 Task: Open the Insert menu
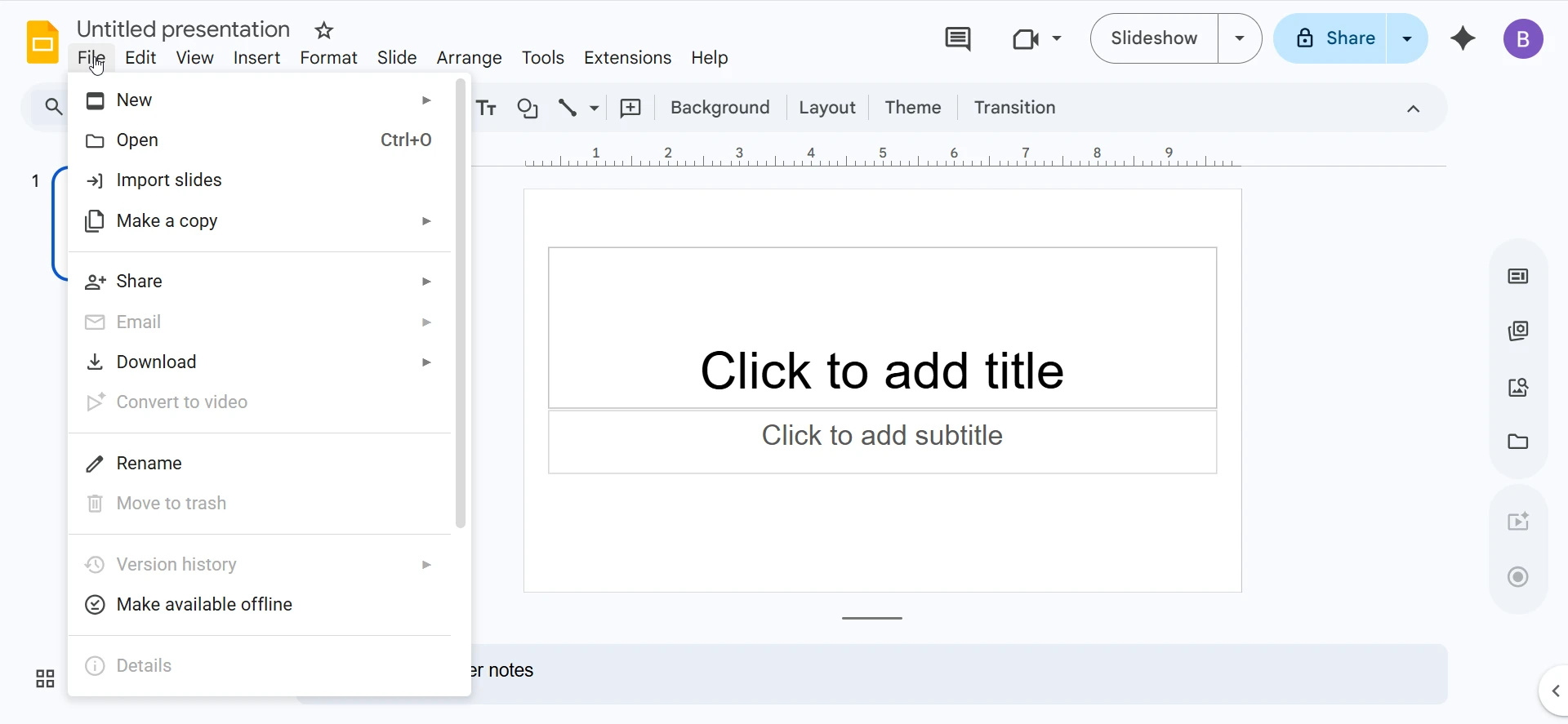pyautogui.click(x=256, y=58)
